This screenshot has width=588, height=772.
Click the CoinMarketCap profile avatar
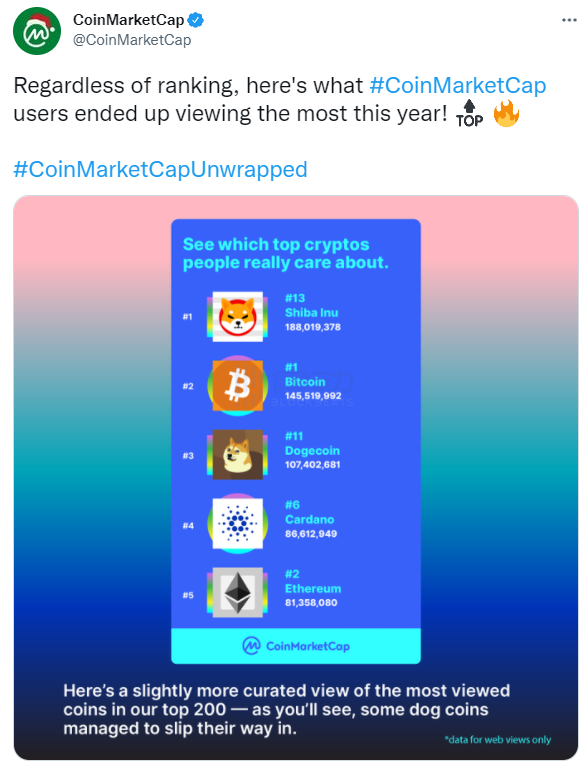[x=37, y=31]
